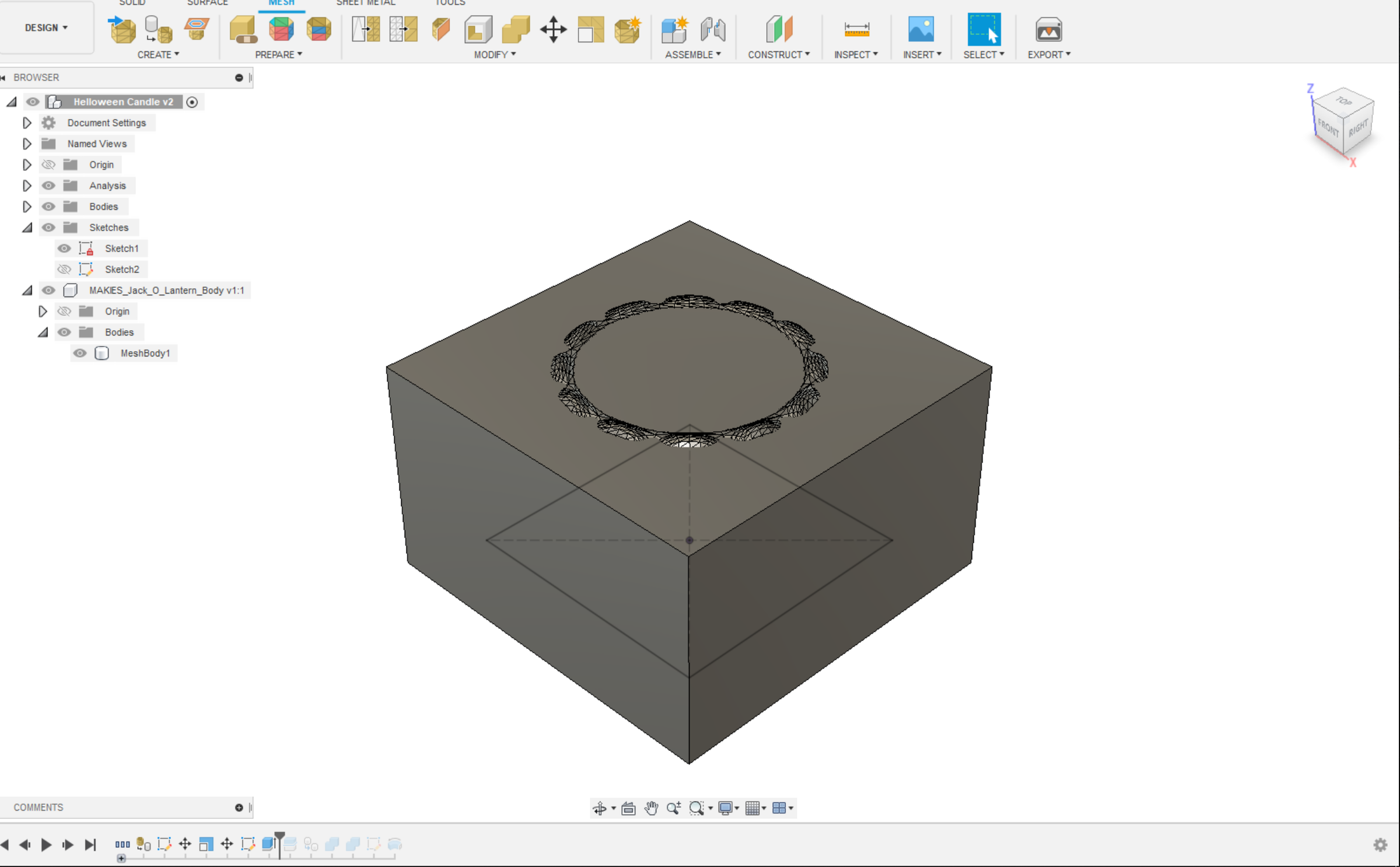Expand the Document Settings node
The width and height of the screenshot is (1400, 867).
pos(27,123)
